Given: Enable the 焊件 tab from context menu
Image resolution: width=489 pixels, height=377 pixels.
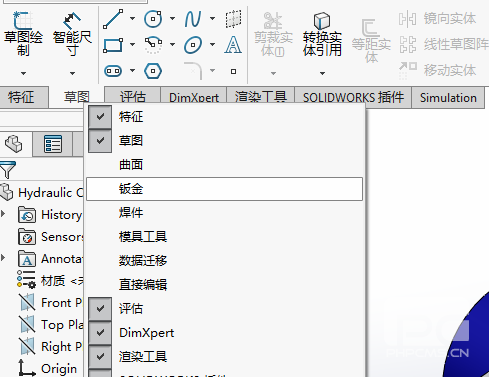Looking at the screenshot, I should click(x=224, y=213).
